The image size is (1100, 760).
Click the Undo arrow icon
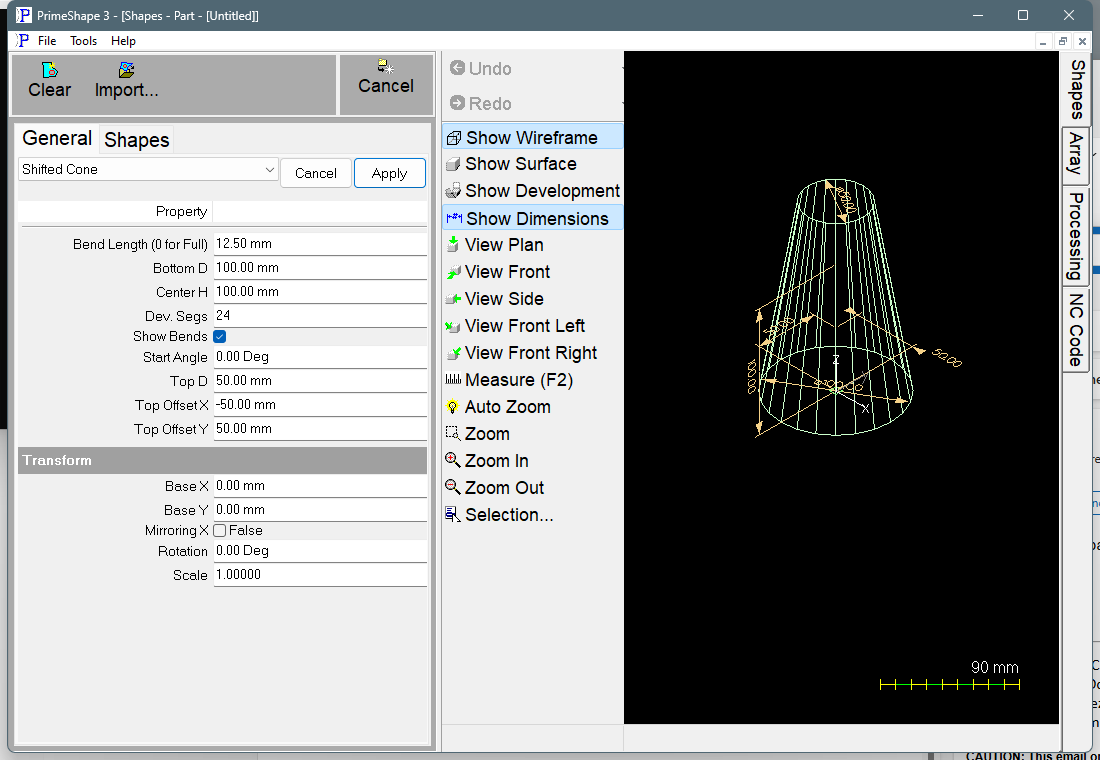pos(457,68)
